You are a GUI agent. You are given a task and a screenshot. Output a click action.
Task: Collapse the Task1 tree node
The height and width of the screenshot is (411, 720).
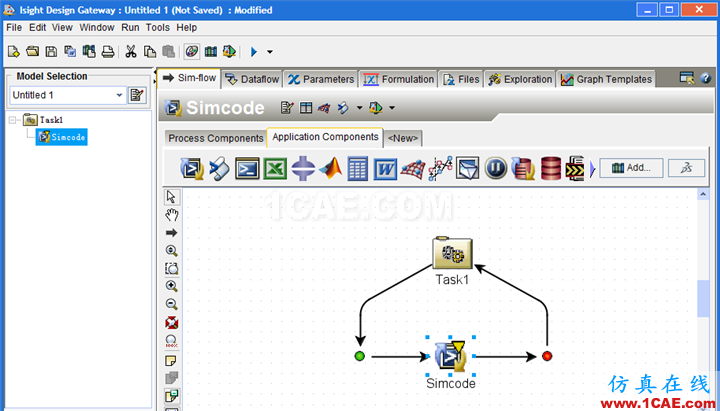[x=12, y=120]
